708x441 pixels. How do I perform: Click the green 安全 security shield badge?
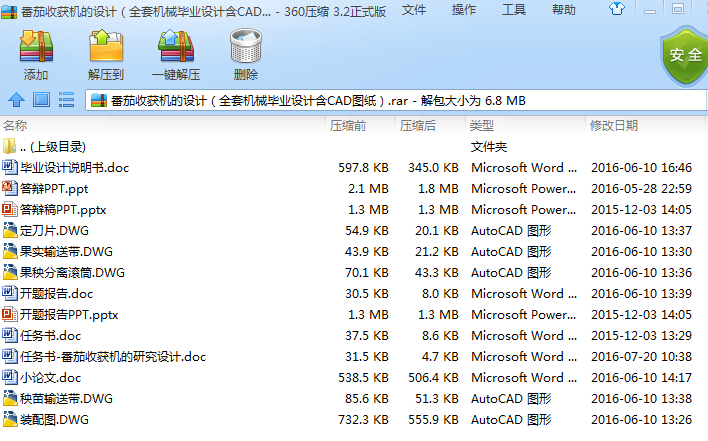tap(685, 56)
